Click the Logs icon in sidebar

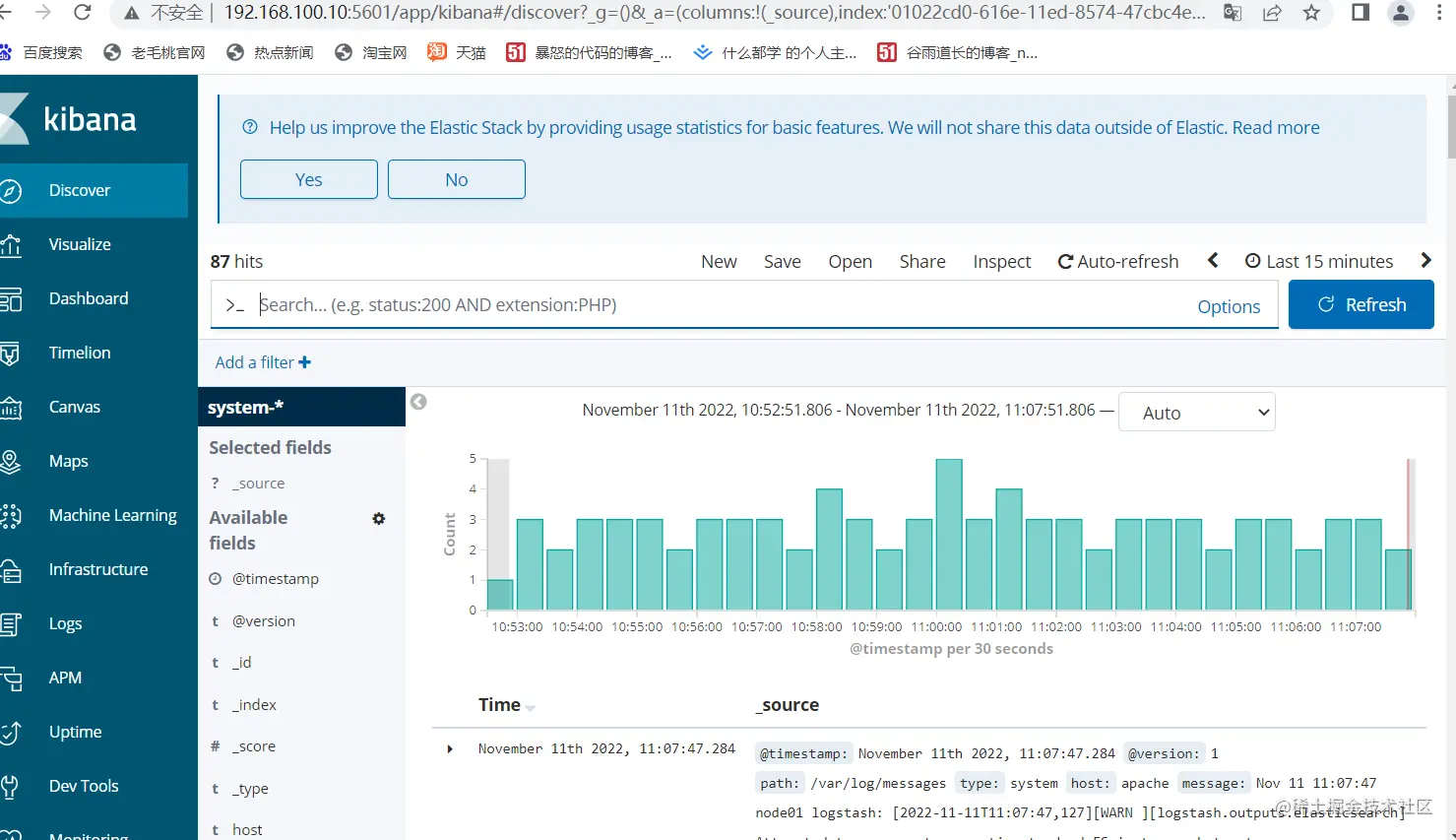(10, 624)
